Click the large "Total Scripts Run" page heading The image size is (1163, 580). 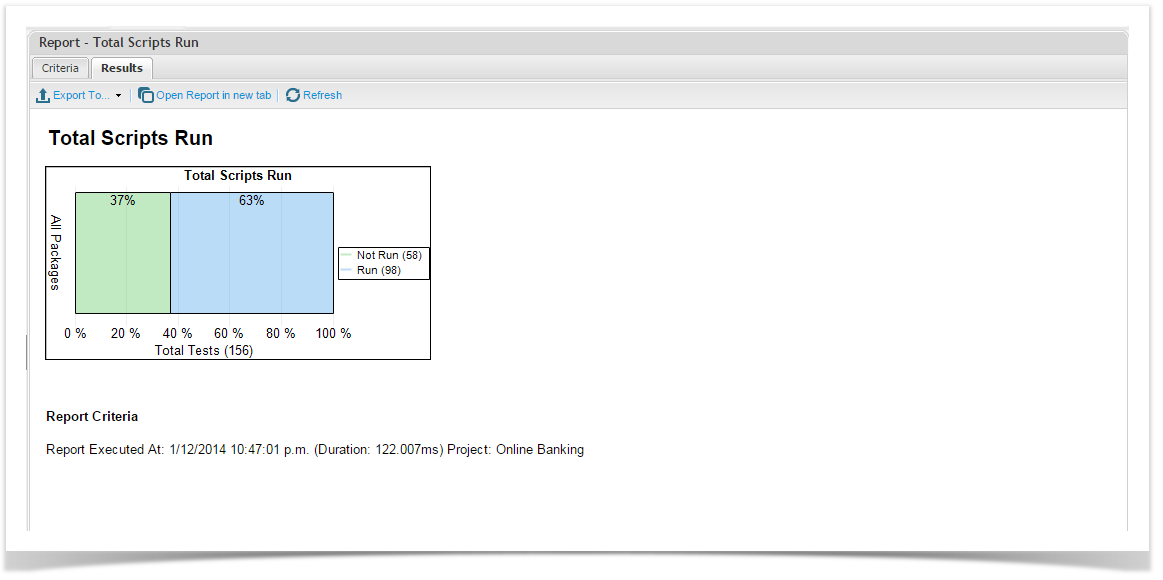(x=131, y=139)
